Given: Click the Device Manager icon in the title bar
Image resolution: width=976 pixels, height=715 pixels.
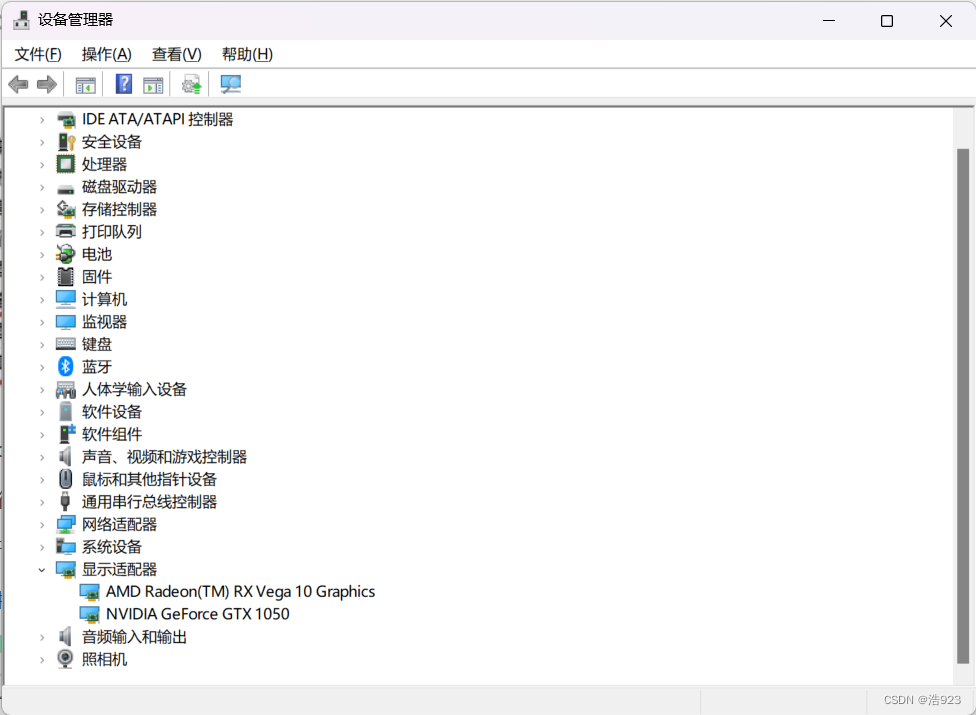Looking at the screenshot, I should click(21, 19).
